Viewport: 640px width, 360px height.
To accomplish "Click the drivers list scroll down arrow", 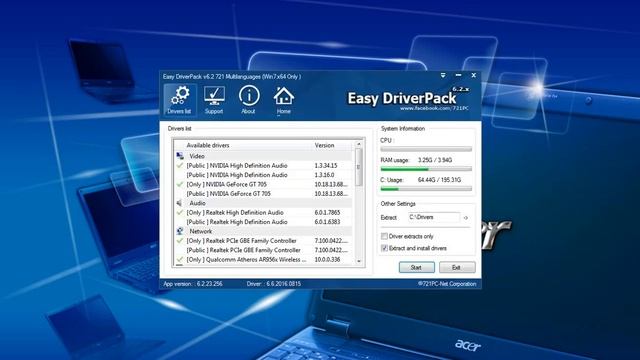I will [359, 261].
